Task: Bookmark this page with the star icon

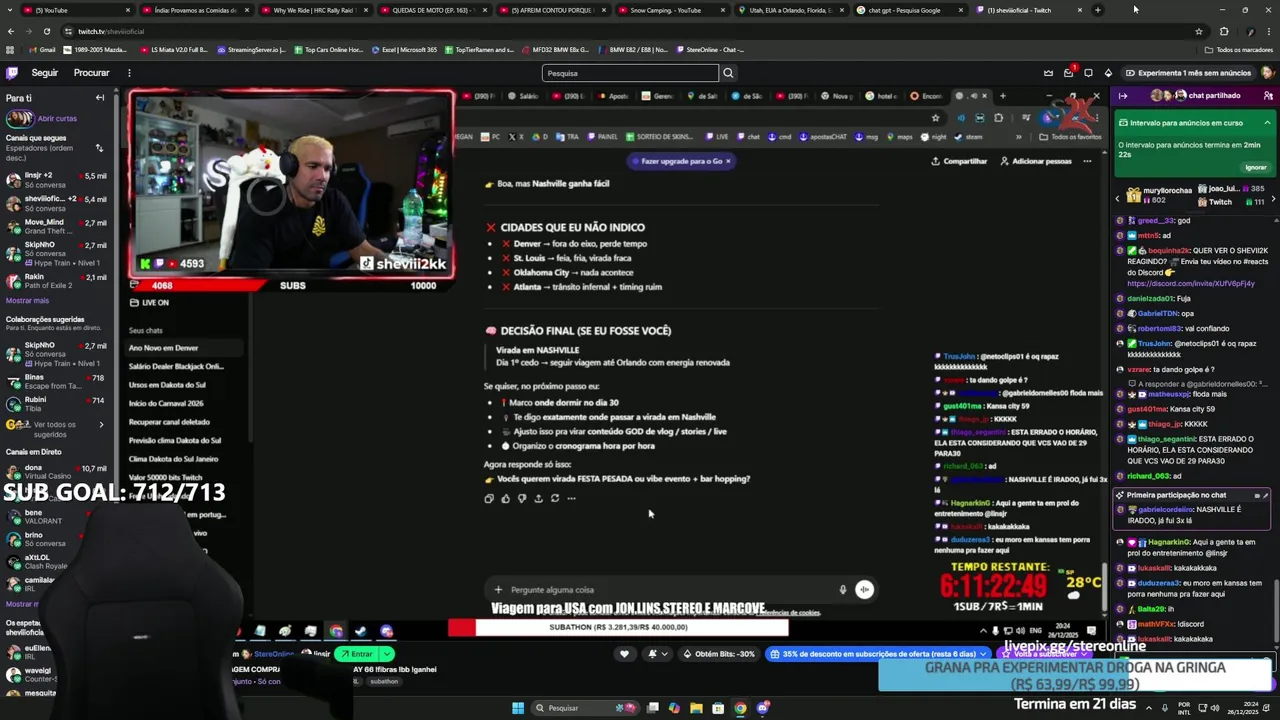Action: coord(1198,31)
